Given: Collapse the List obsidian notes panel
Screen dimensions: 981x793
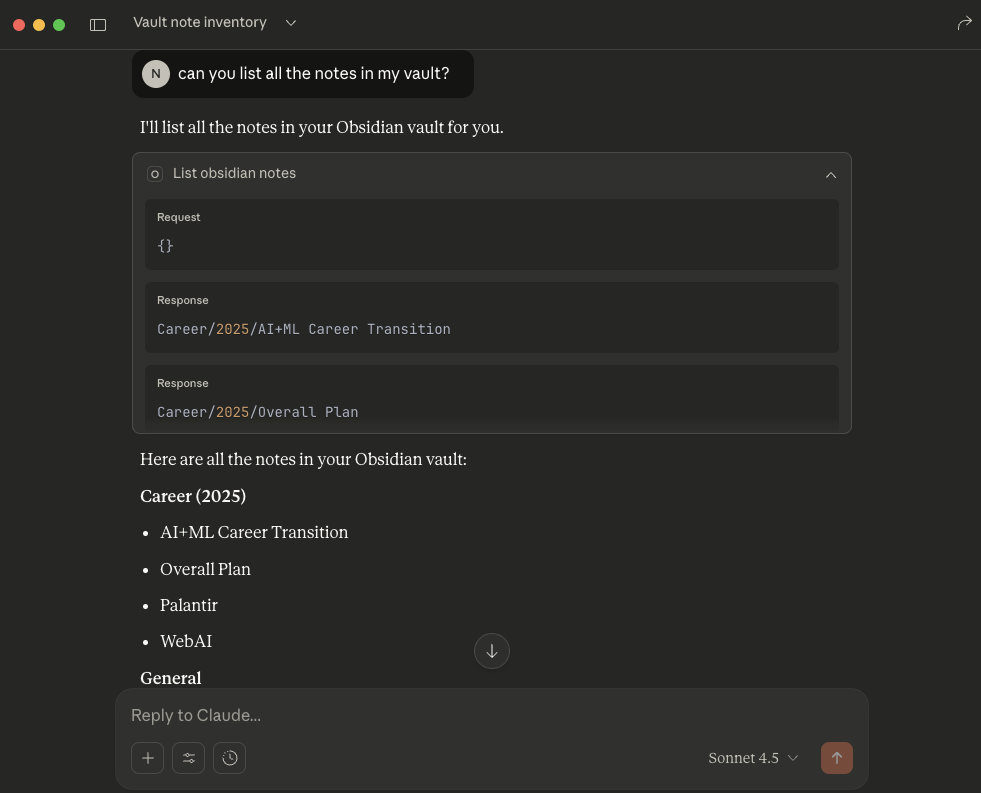Looking at the screenshot, I should [830, 174].
